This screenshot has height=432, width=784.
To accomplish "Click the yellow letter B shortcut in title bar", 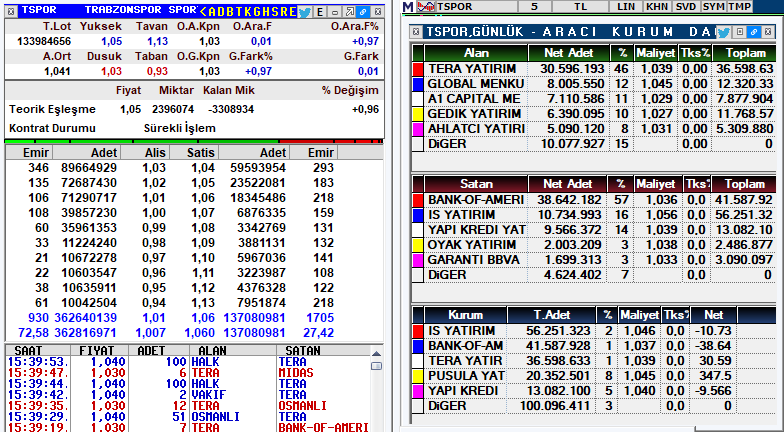I will point(232,12).
